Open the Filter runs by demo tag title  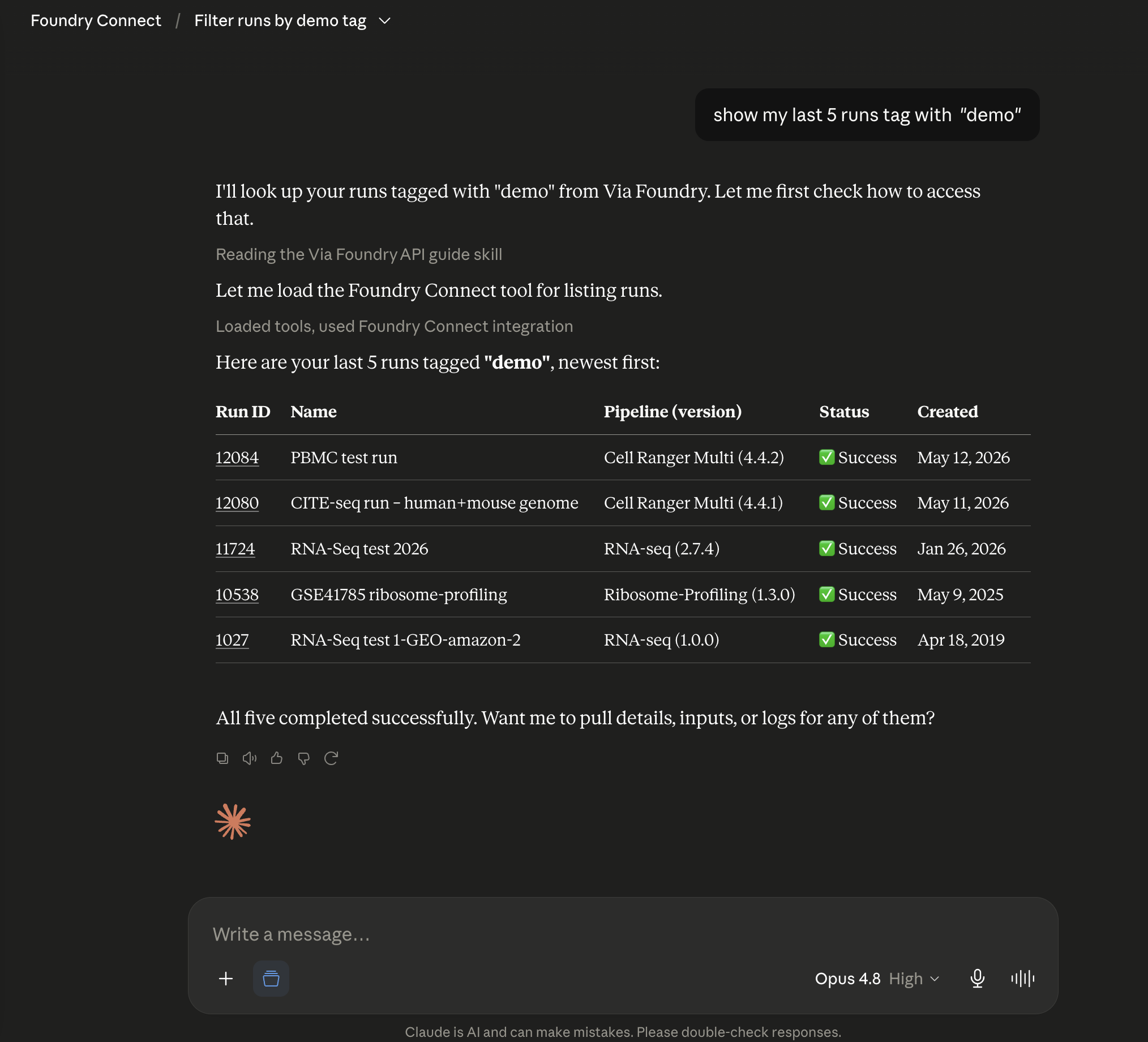[280, 20]
